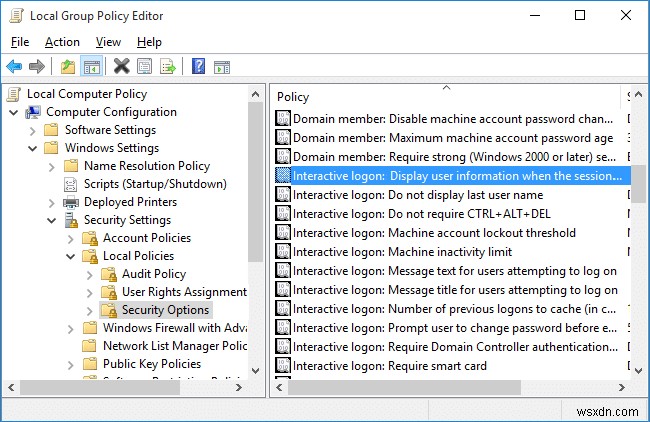Image resolution: width=650 pixels, height=422 pixels.
Task: Toggle Show/Hide Console Tree toolbar icon
Action: tap(90, 67)
